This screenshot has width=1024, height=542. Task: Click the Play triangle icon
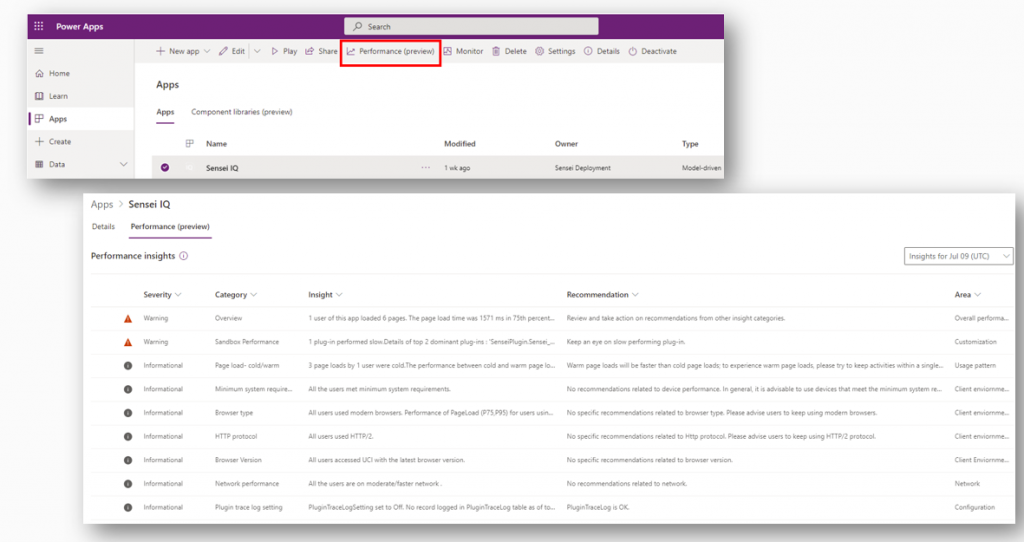275,51
